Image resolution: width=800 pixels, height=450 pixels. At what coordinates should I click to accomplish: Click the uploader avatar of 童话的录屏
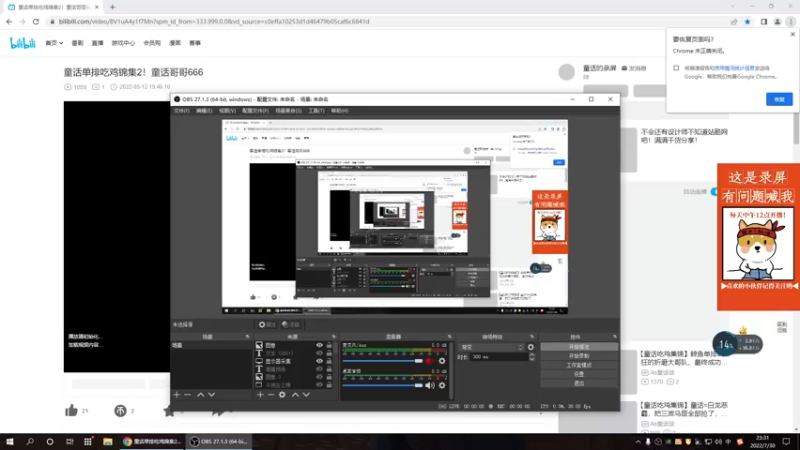click(566, 72)
